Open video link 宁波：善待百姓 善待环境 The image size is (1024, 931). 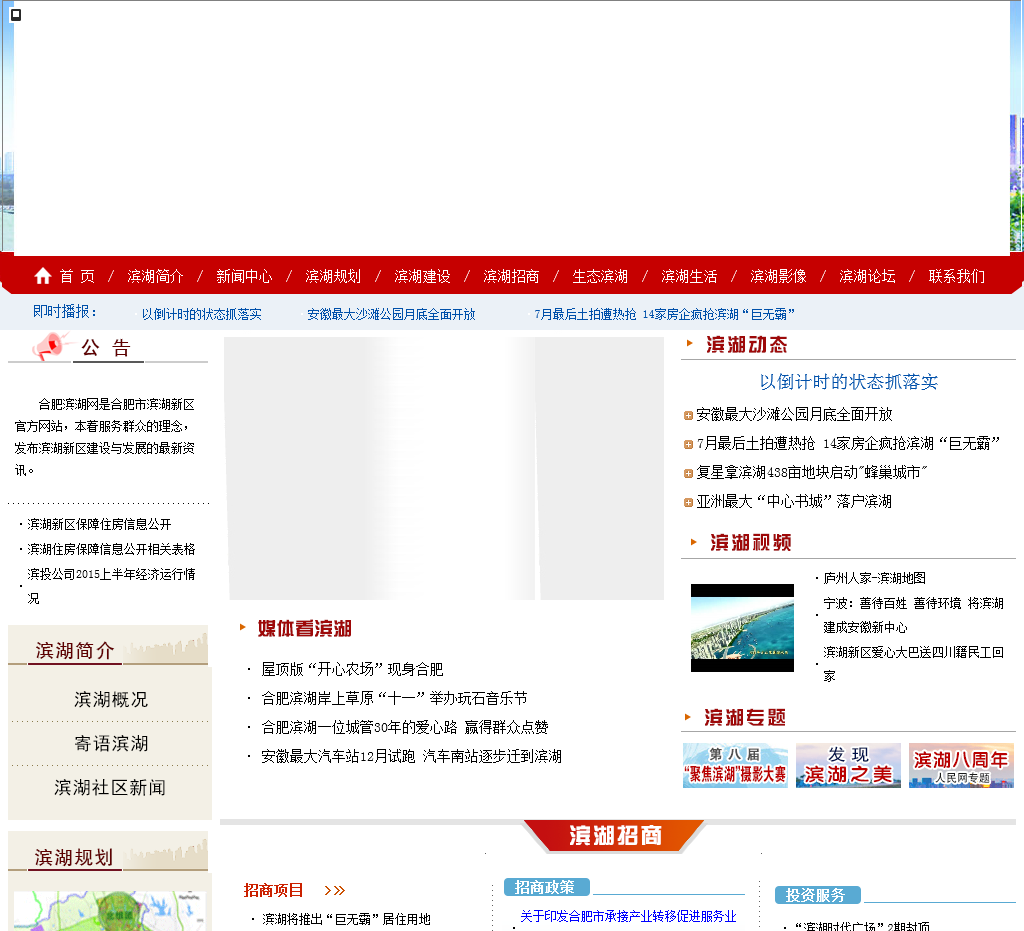point(914,615)
